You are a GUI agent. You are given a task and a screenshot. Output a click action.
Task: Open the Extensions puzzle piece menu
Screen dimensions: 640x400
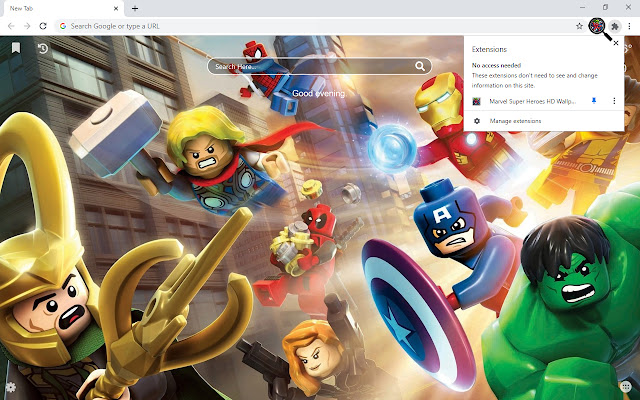click(x=615, y=27)
